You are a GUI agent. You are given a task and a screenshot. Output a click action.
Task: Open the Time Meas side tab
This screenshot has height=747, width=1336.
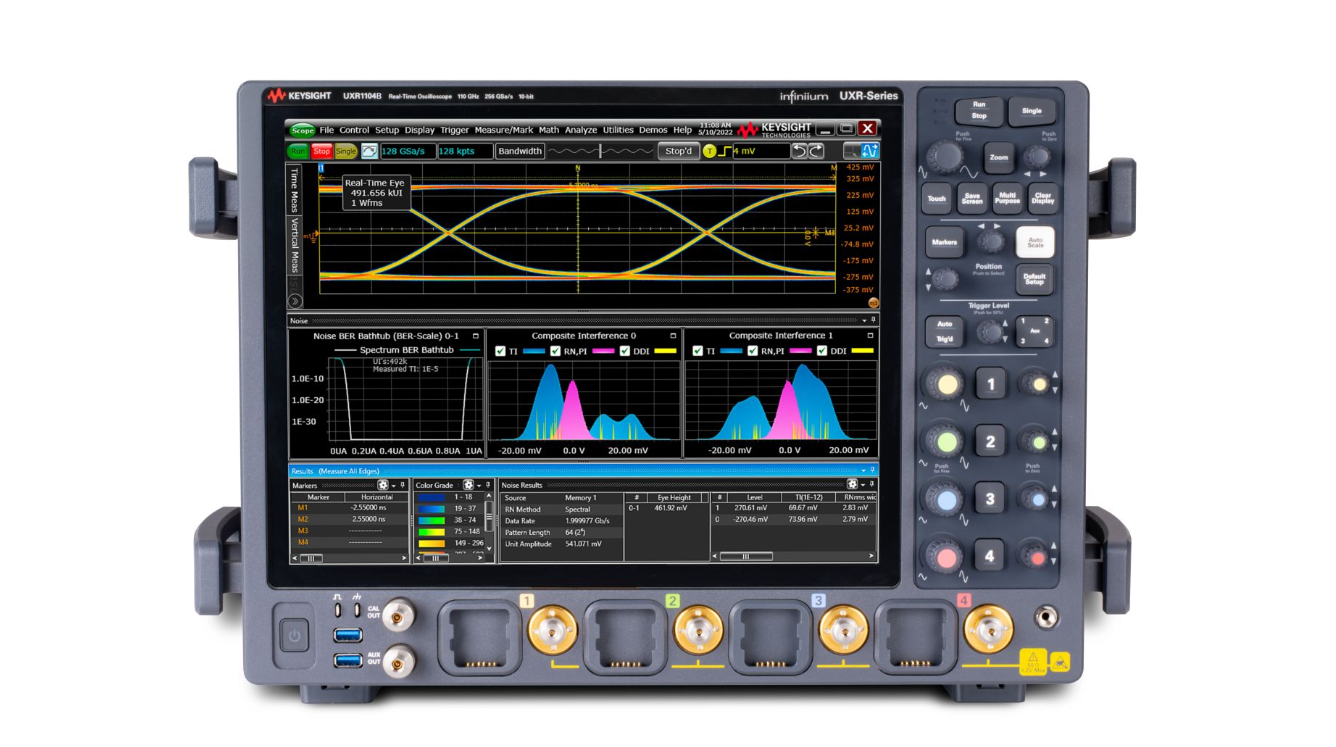(x=294, y=190)
